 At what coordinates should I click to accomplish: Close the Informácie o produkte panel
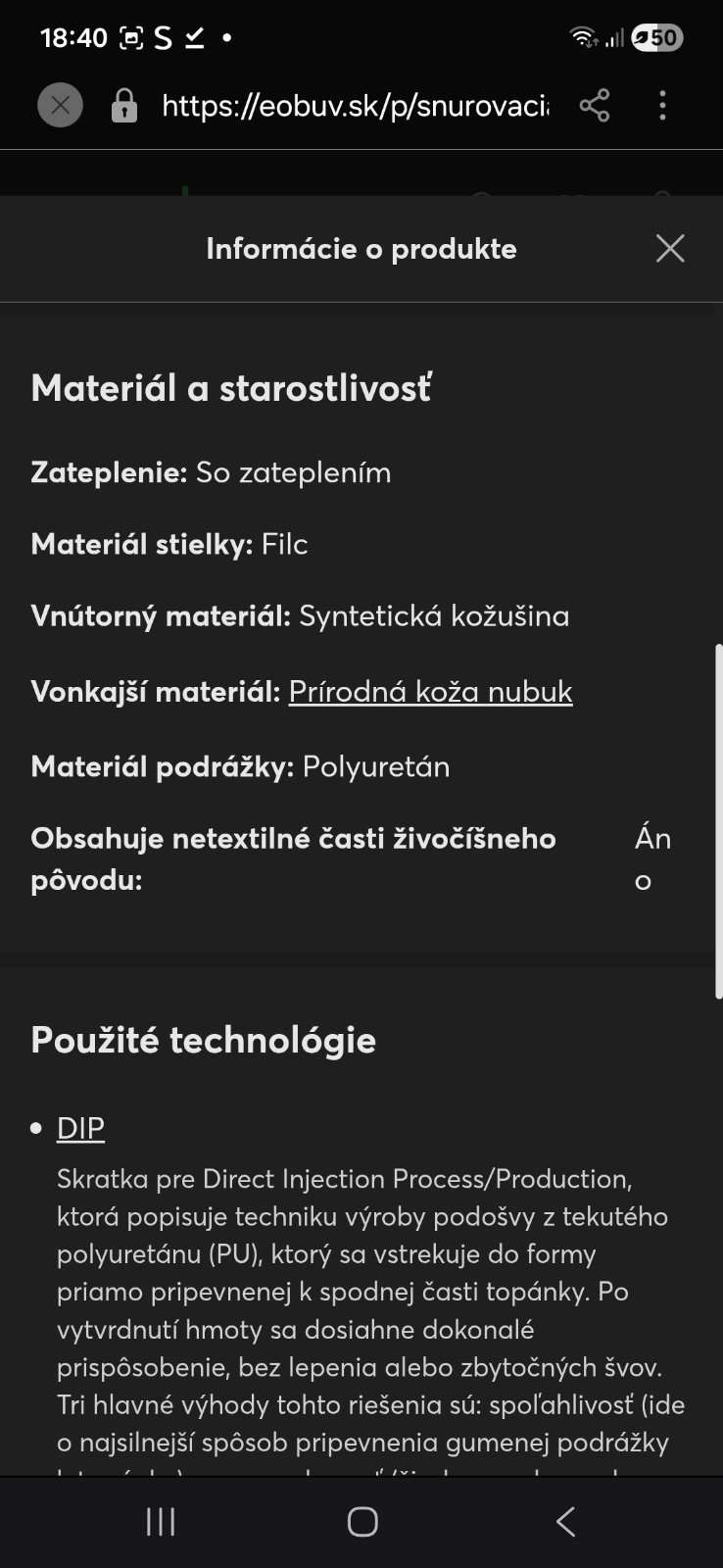[670, 248]
